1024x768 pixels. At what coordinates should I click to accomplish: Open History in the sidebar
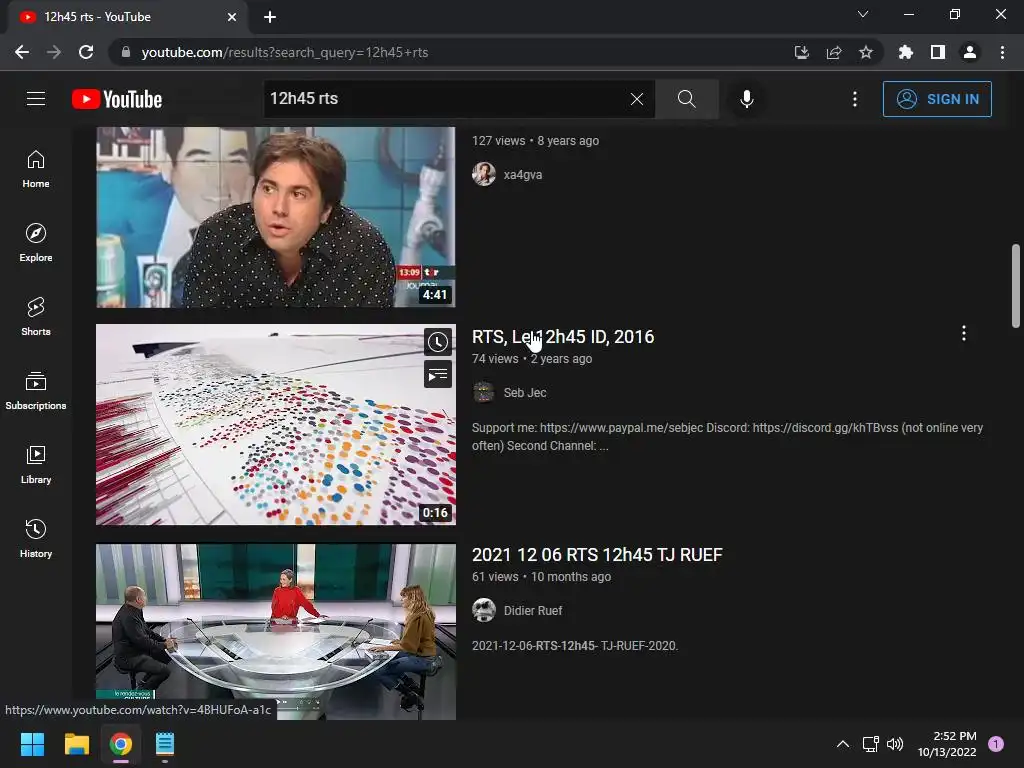[x=36, y=539]
